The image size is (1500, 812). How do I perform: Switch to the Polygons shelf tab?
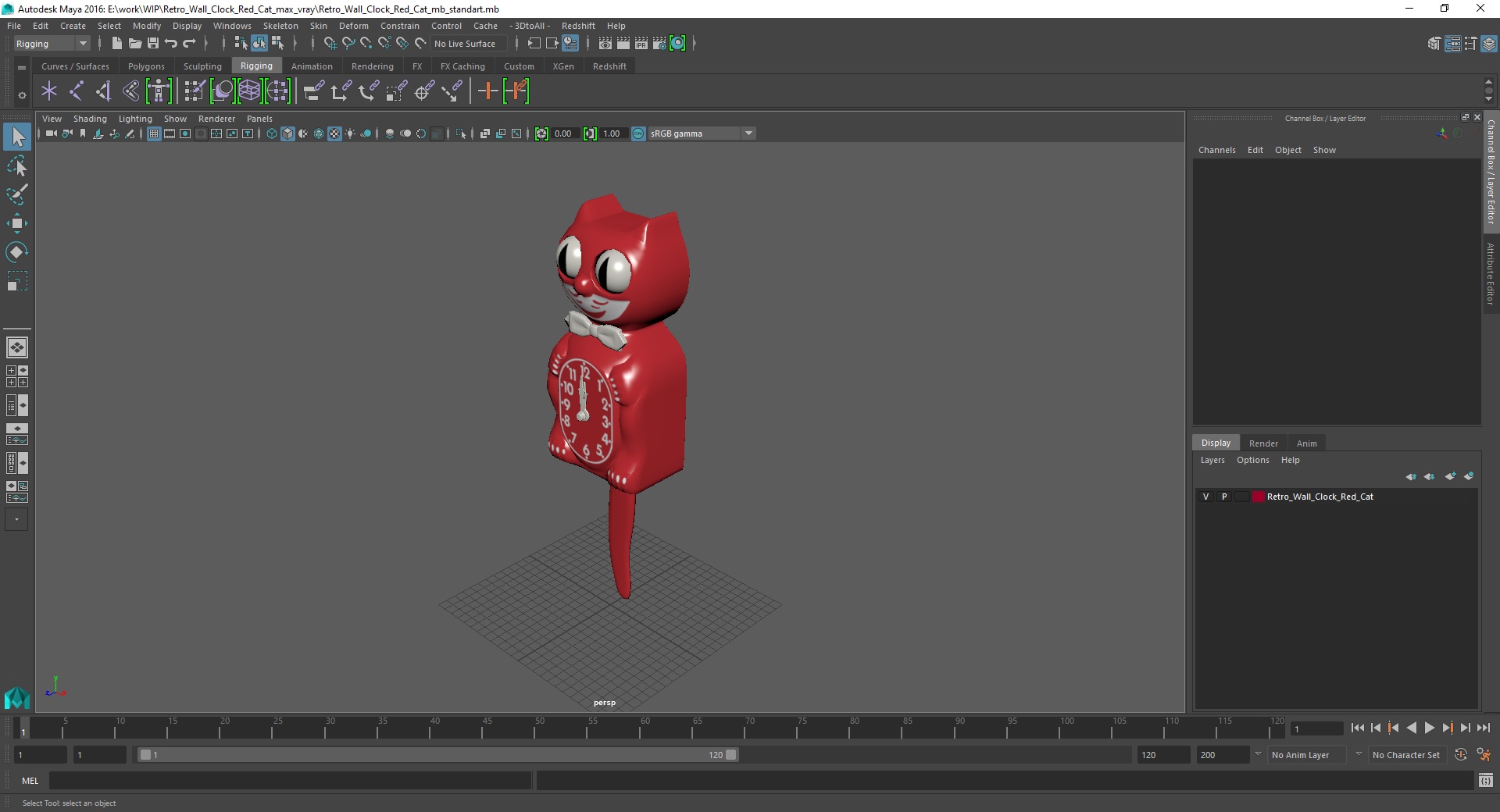pyautogui.click(x=146, y=66)
